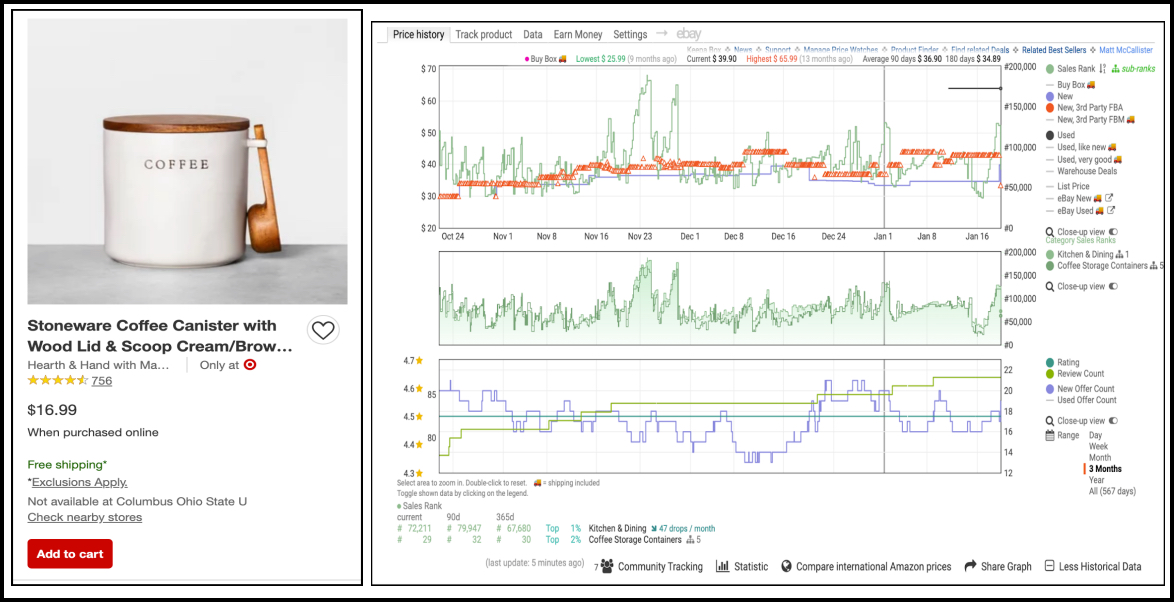Viewport: 1174px width, 602px height.
Task: Click the minus box icon for Less Historical Data
Action: [1050, 566]
